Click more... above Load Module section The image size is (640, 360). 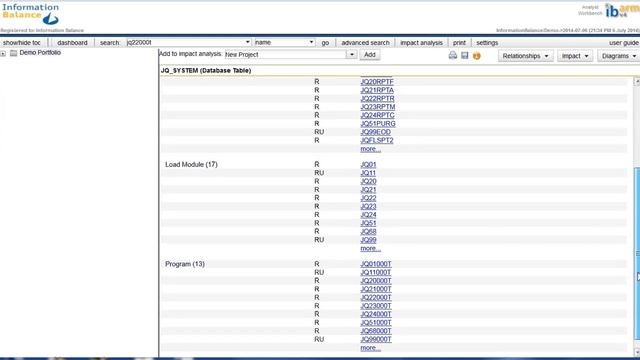(x=371, y=149)
